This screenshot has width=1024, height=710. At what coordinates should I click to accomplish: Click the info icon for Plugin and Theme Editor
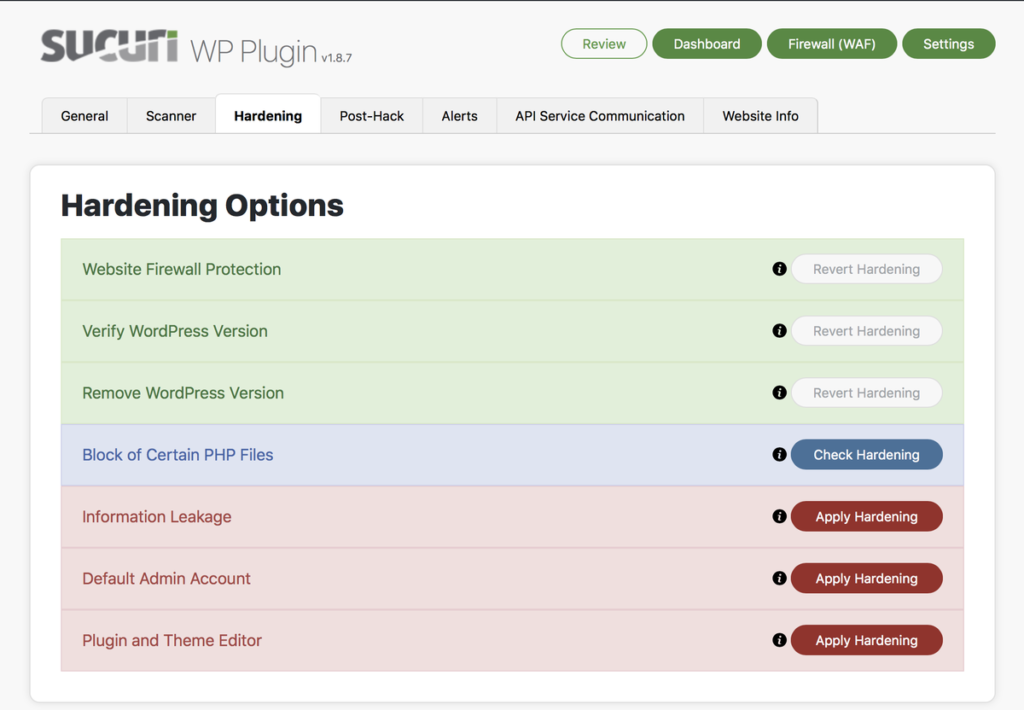tap(779, 639)
